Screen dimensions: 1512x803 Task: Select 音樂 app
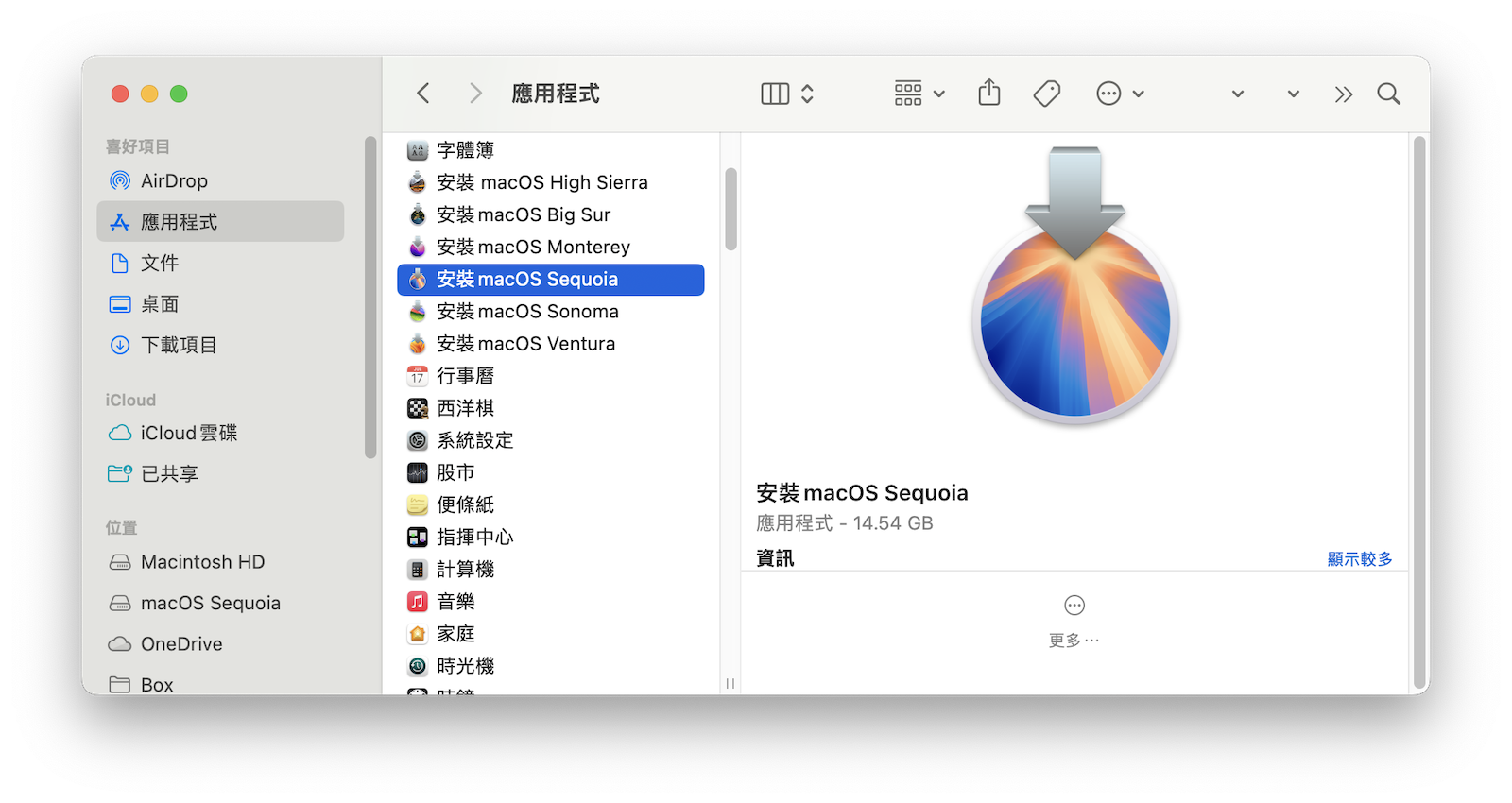click(551, 602)
